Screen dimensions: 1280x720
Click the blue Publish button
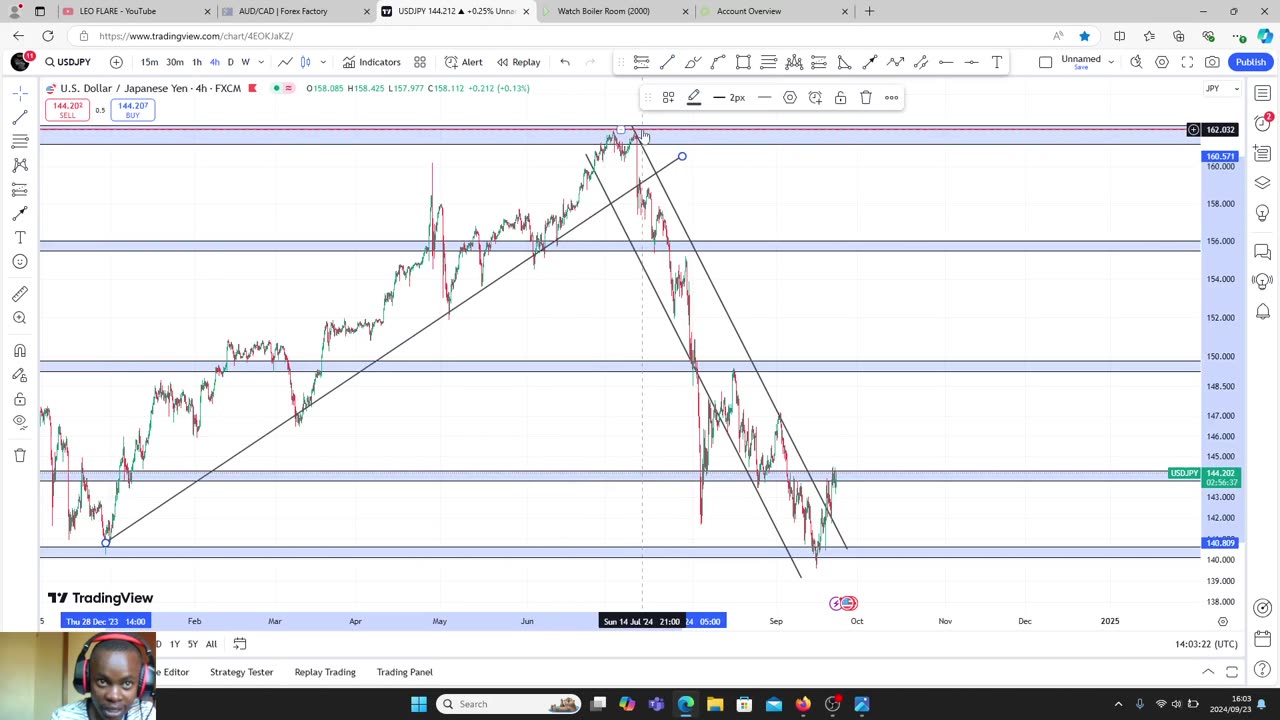[x=1250, y=62]
